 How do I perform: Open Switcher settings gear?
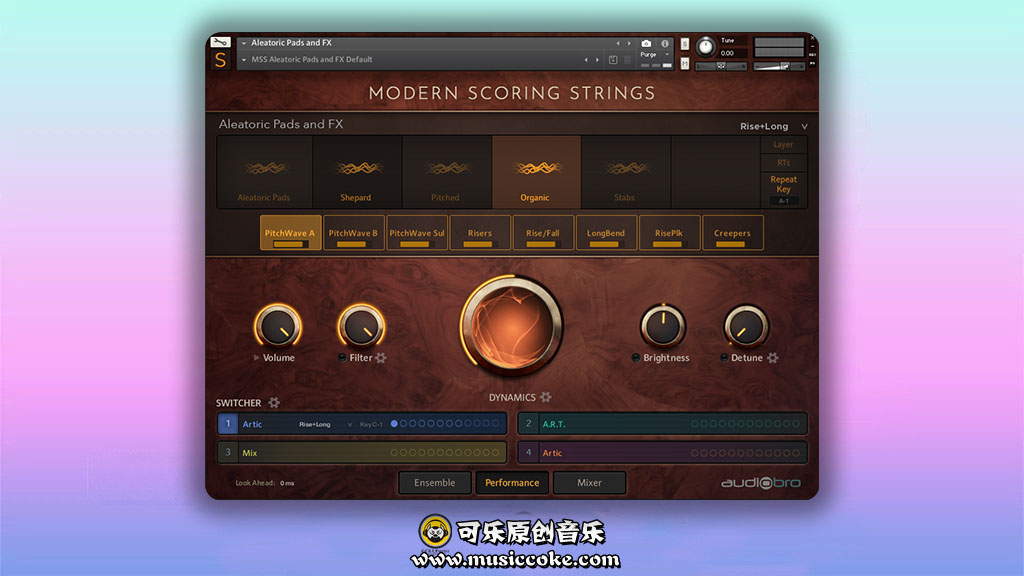274,403
